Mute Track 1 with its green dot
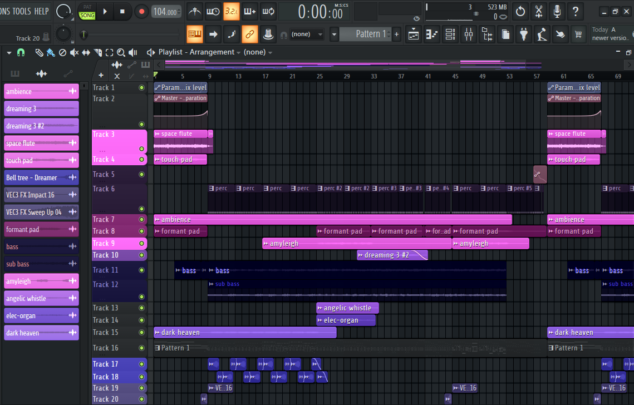634x405 pixels. click(x=142, y=88)
